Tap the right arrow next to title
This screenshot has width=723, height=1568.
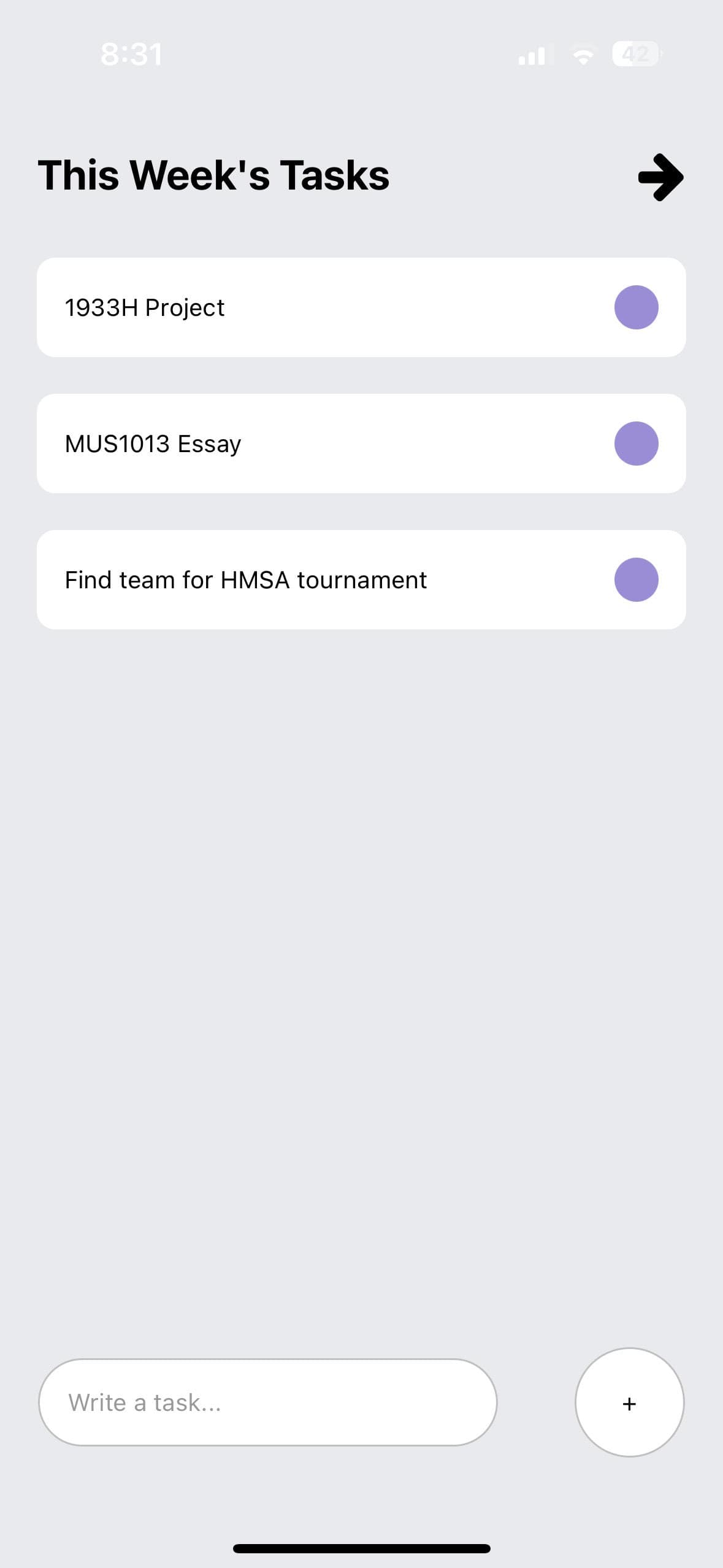(660, 177)
